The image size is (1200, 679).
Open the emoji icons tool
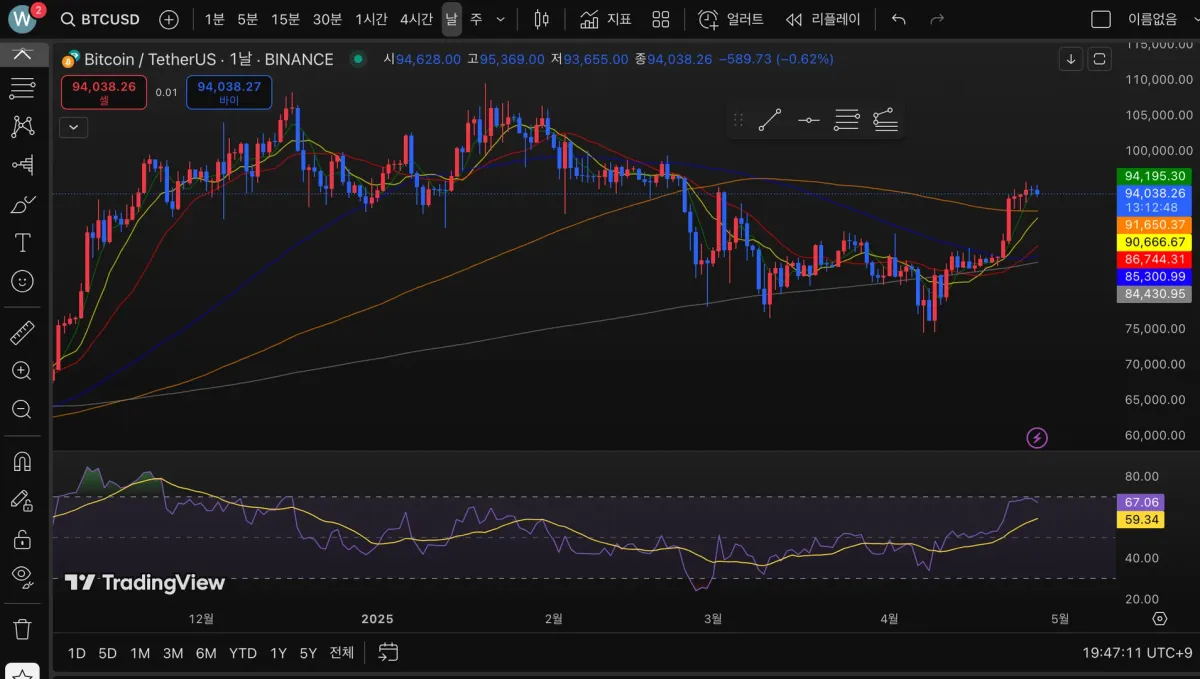22,282
